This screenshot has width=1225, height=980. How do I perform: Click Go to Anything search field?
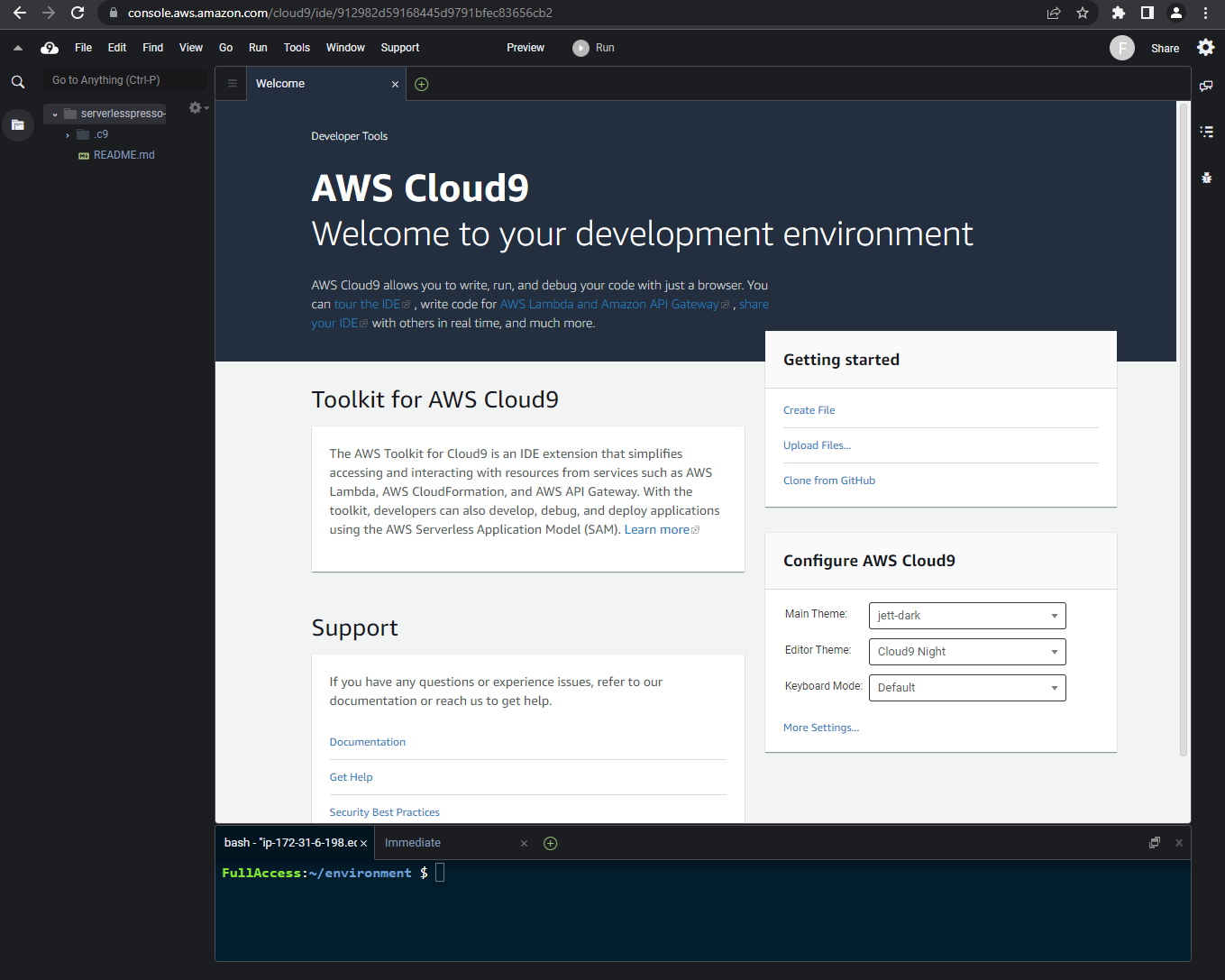point(124,80)
